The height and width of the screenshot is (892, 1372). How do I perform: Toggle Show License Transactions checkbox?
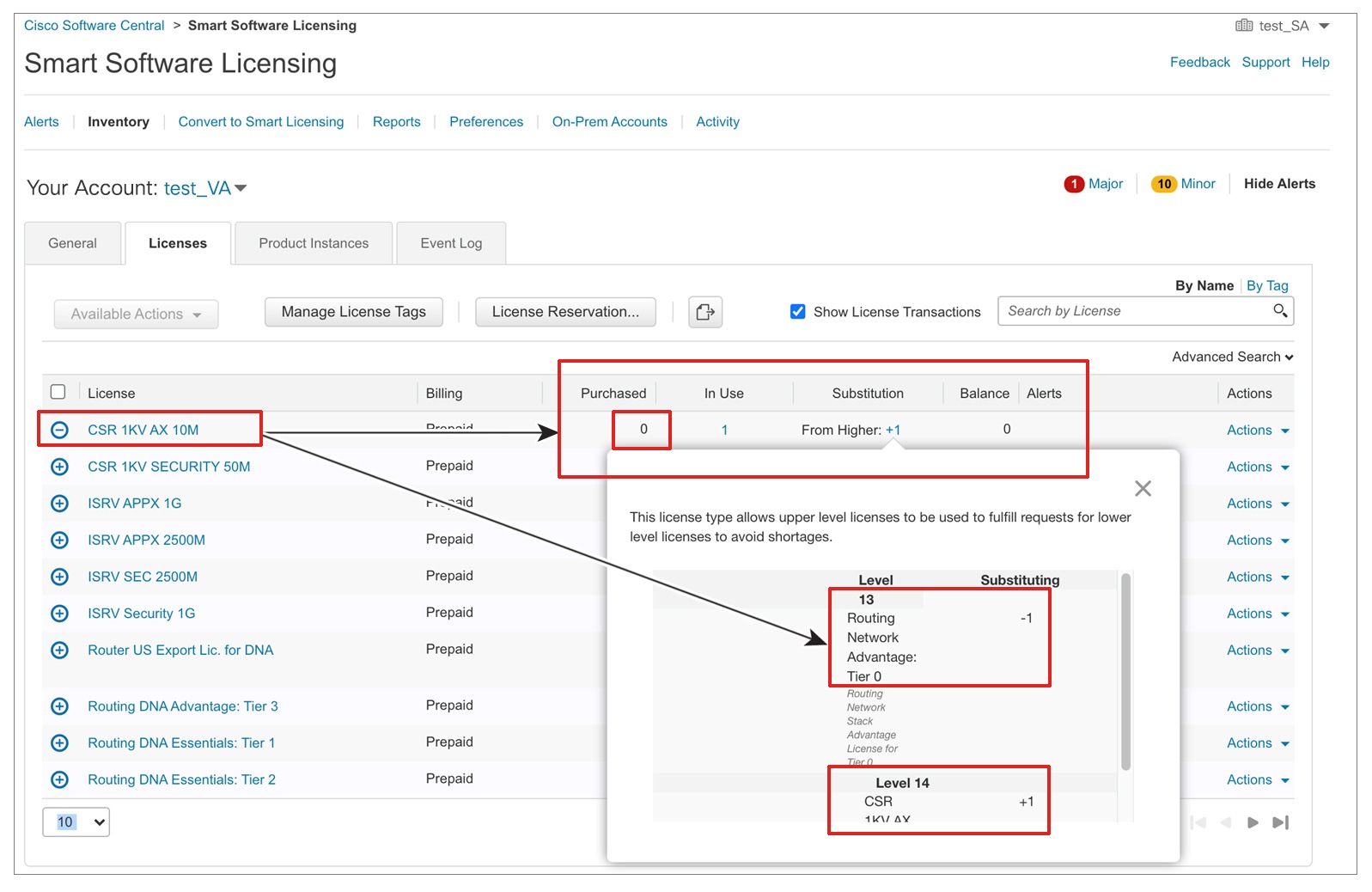(x=798, y=311)
